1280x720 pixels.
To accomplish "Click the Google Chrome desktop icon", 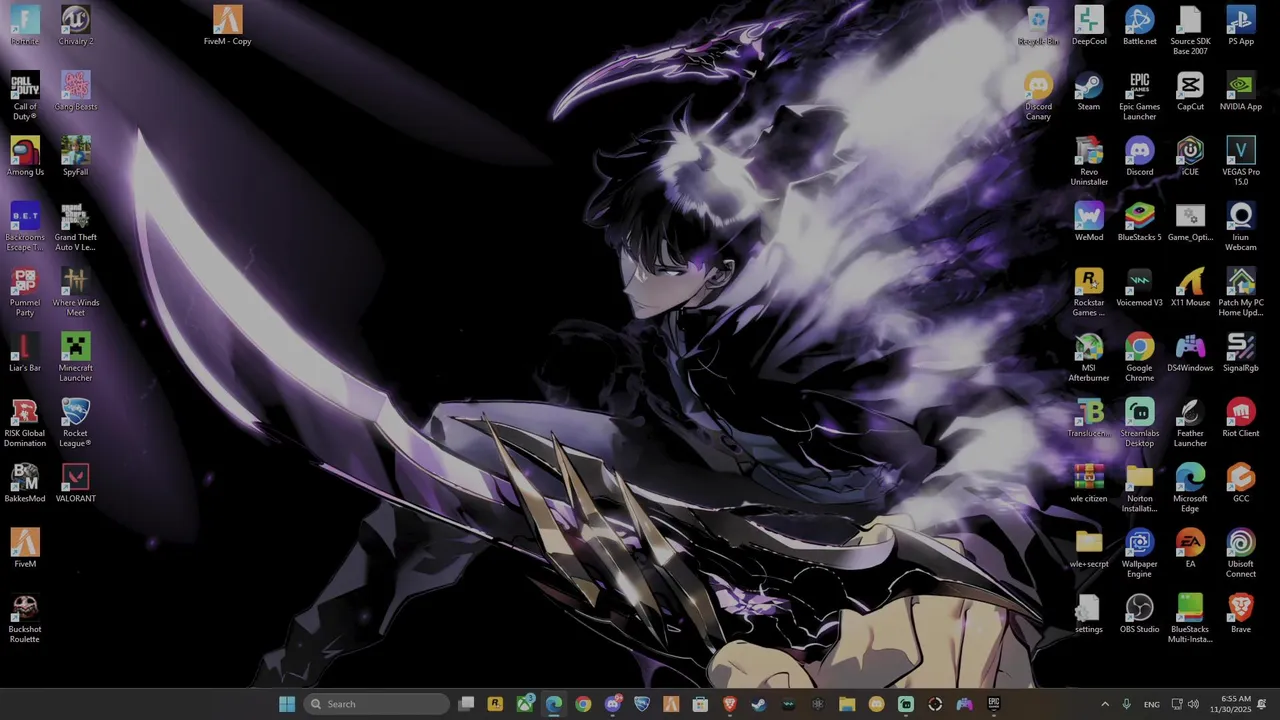I will pos(1140,357).
